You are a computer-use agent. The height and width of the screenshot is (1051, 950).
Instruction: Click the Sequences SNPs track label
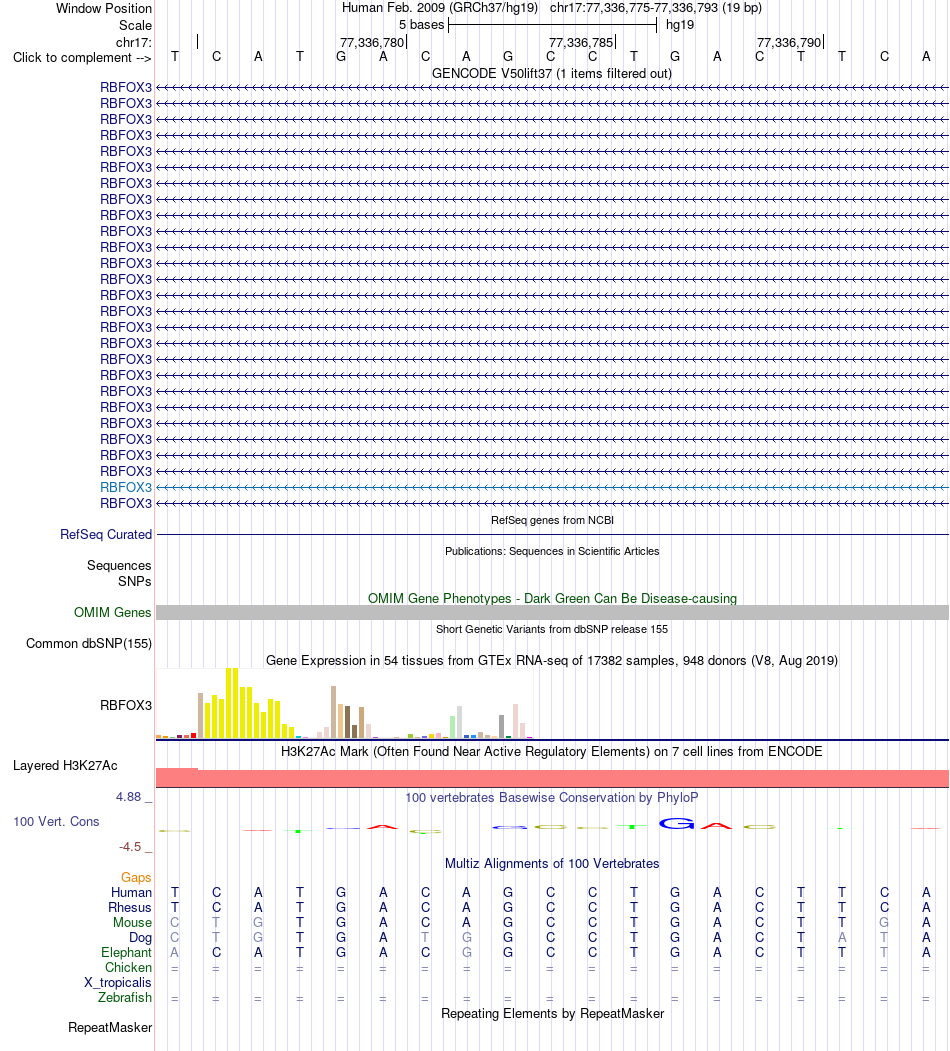pyautogui.click(x=119, y=573)
